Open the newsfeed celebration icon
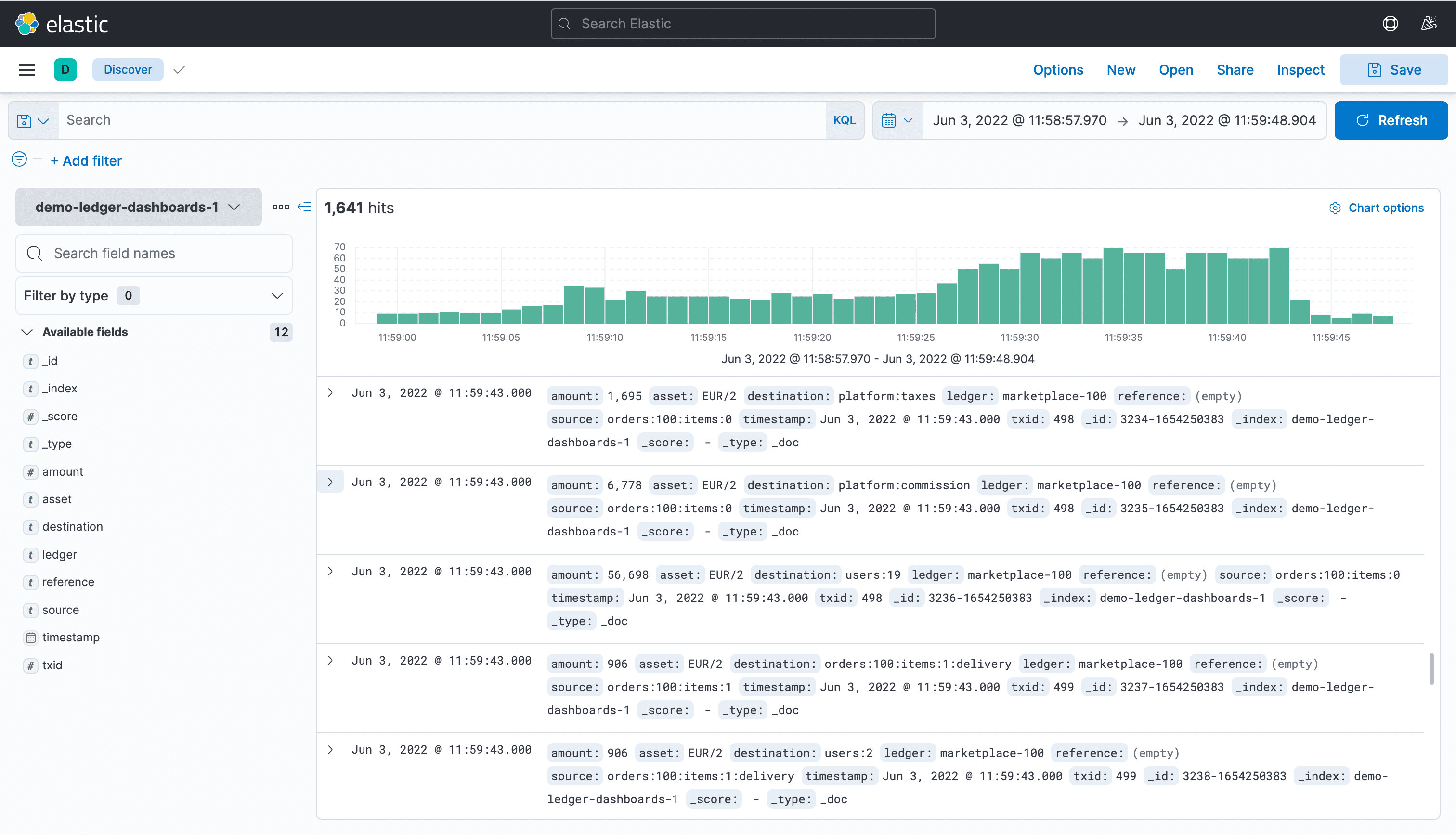Screen dimensions: 1456x835 (x=1428, y=24)
